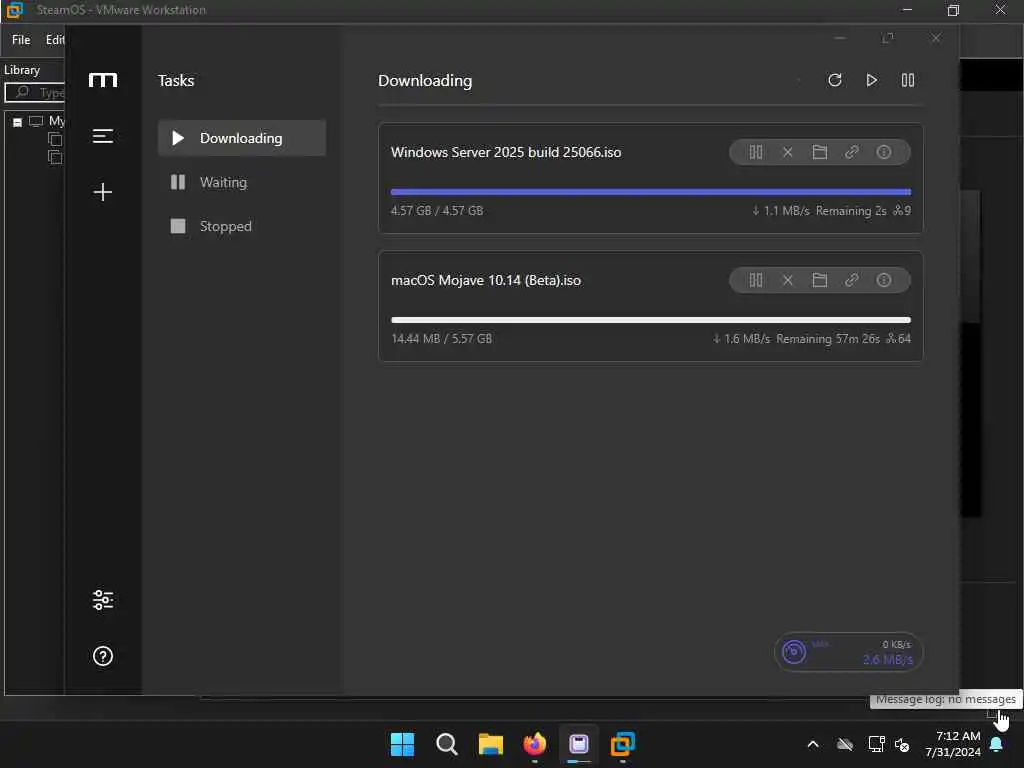This screenshot has height=768, width=1024.
Task: Open the task list menu icon
Action: point(103,136)
